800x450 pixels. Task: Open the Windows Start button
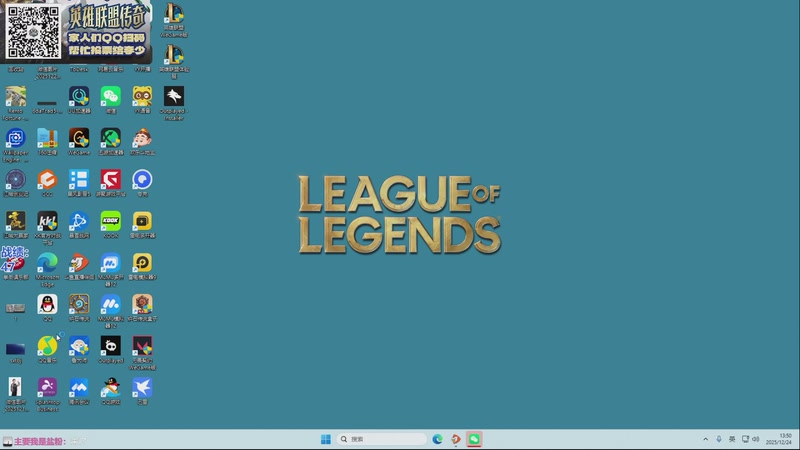click(326, 439)
